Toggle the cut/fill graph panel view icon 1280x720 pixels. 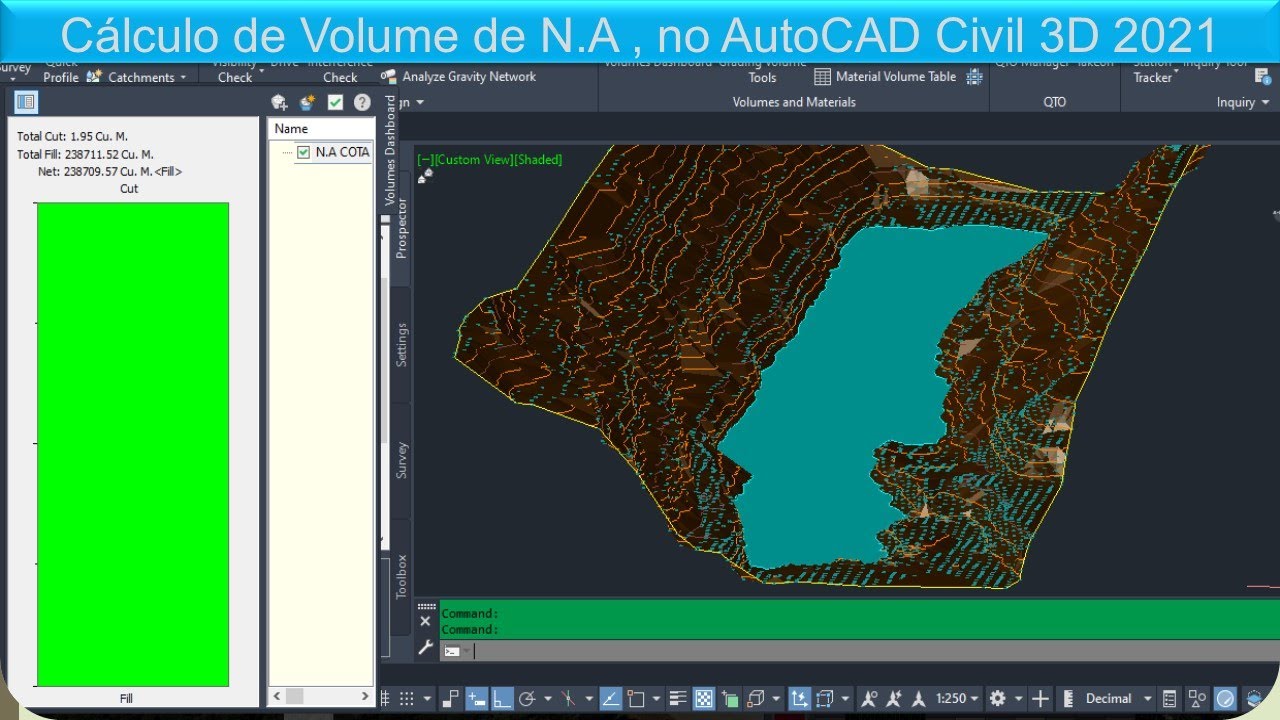[26, 102]
